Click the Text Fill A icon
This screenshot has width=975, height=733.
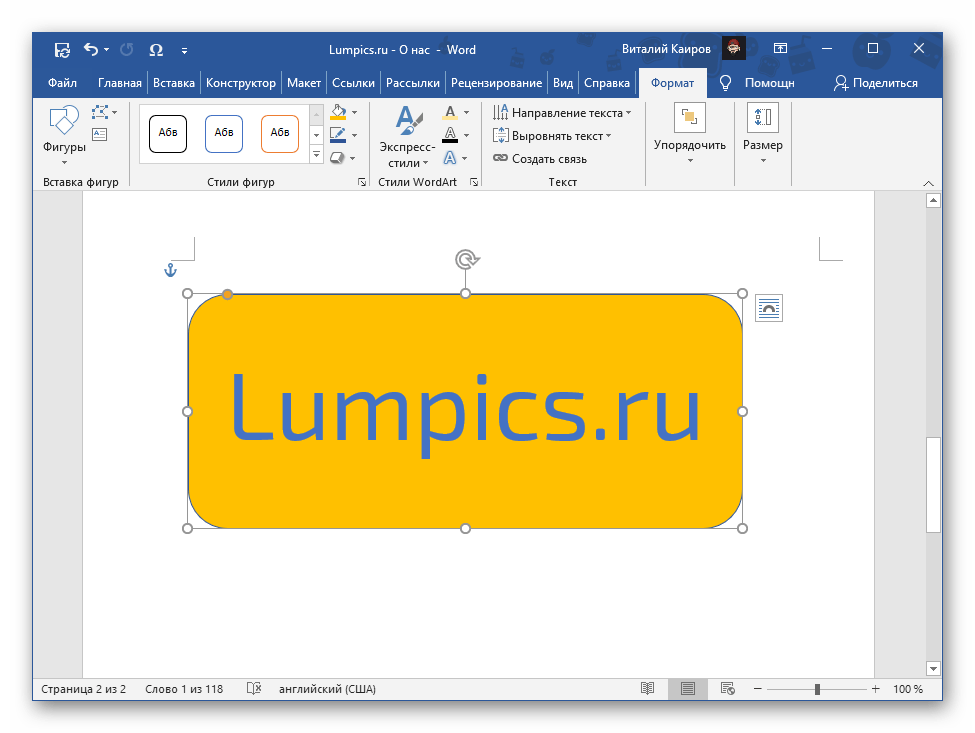(450, 112)
